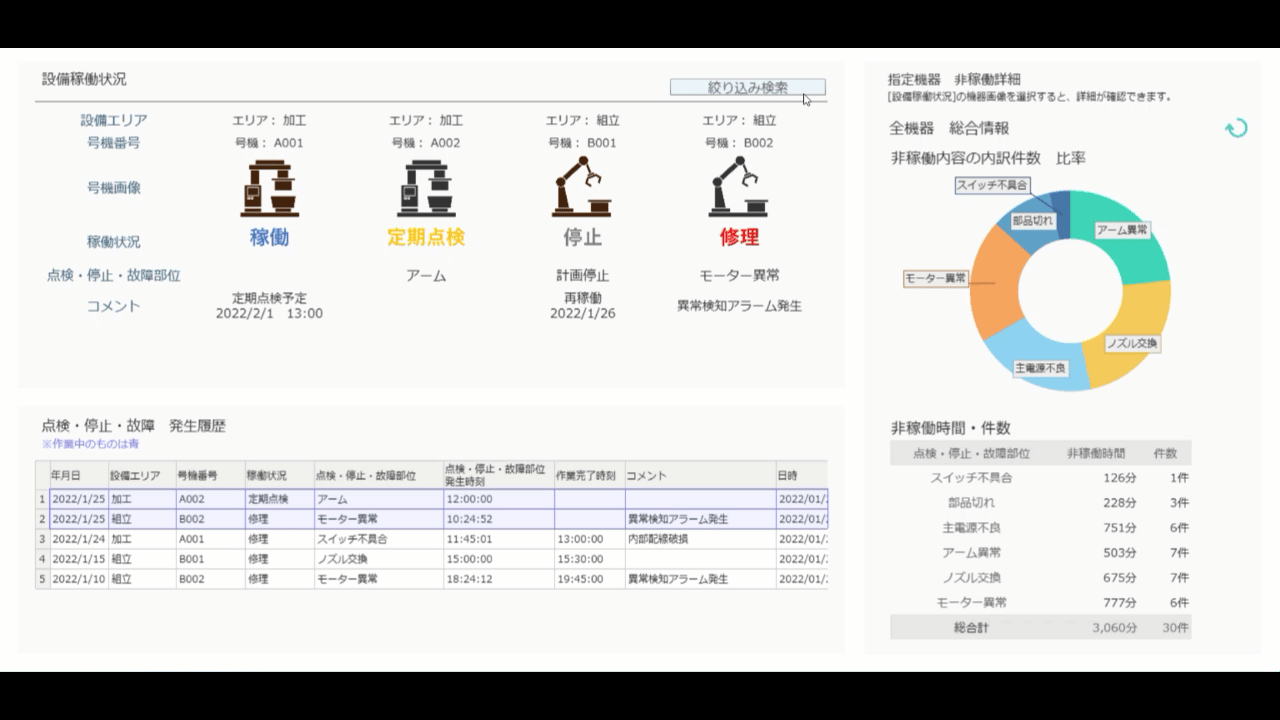Screen dimensions: 1280x720
Task: Select history row 2 via its row number
Action: tap(42, 519)
